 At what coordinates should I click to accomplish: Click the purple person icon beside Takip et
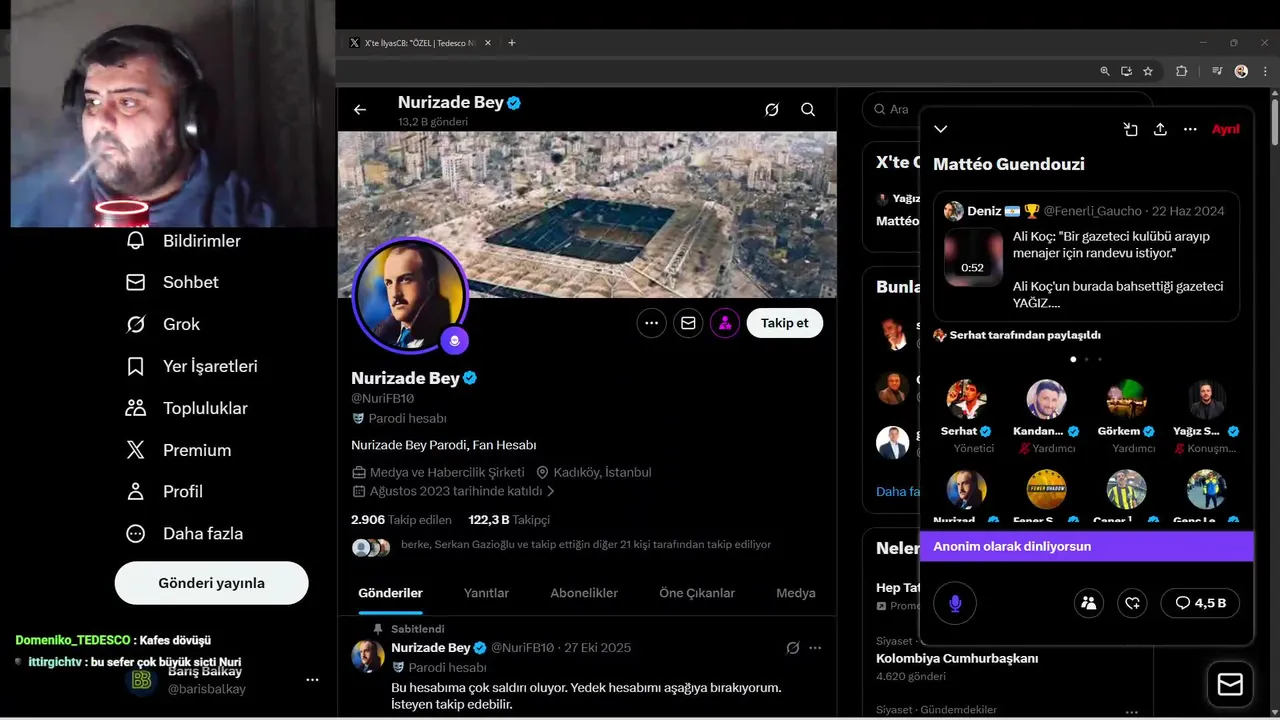tap(725, 323)
